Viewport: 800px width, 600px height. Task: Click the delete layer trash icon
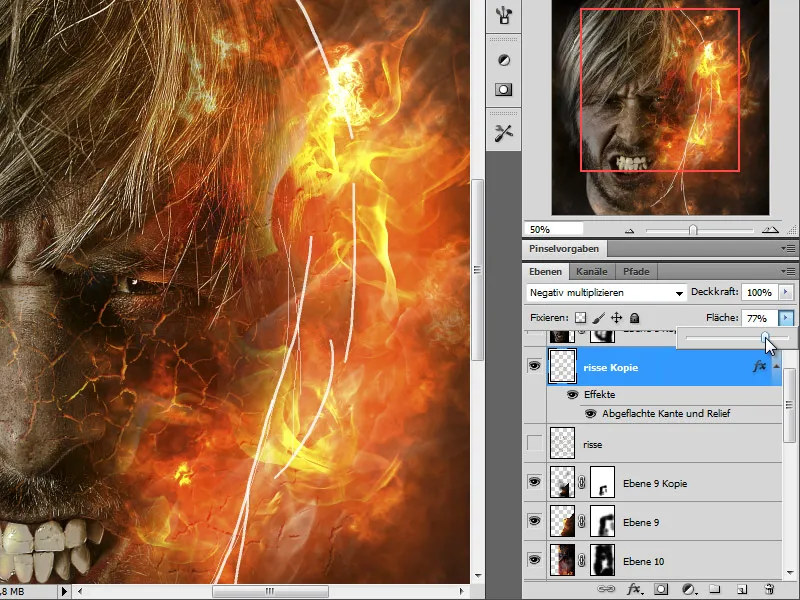pos(769,589)
